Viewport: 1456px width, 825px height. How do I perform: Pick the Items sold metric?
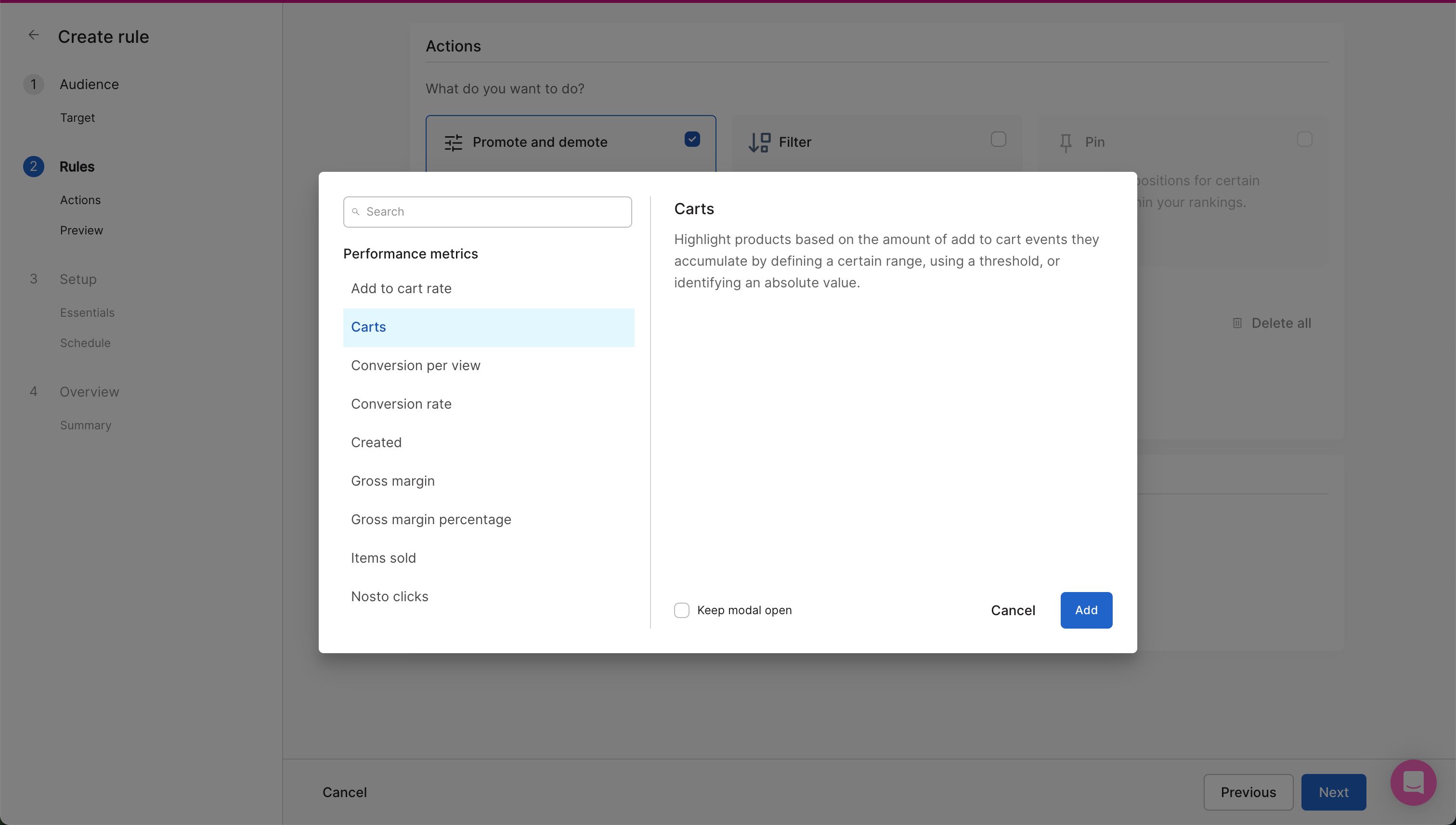pos(383,558)
